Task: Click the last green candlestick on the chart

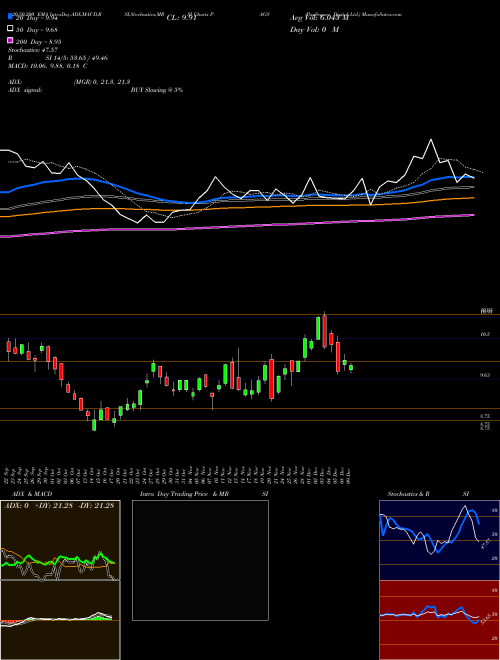Action: [x=351, y=367]
